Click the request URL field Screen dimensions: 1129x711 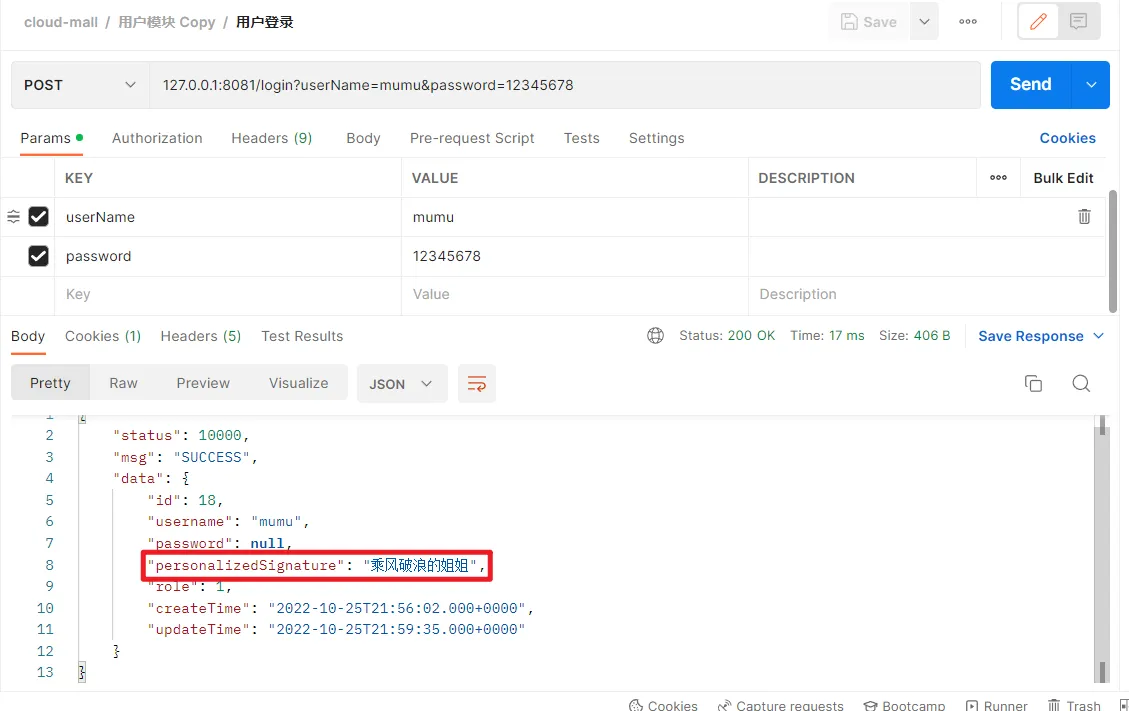coord(565,85)
